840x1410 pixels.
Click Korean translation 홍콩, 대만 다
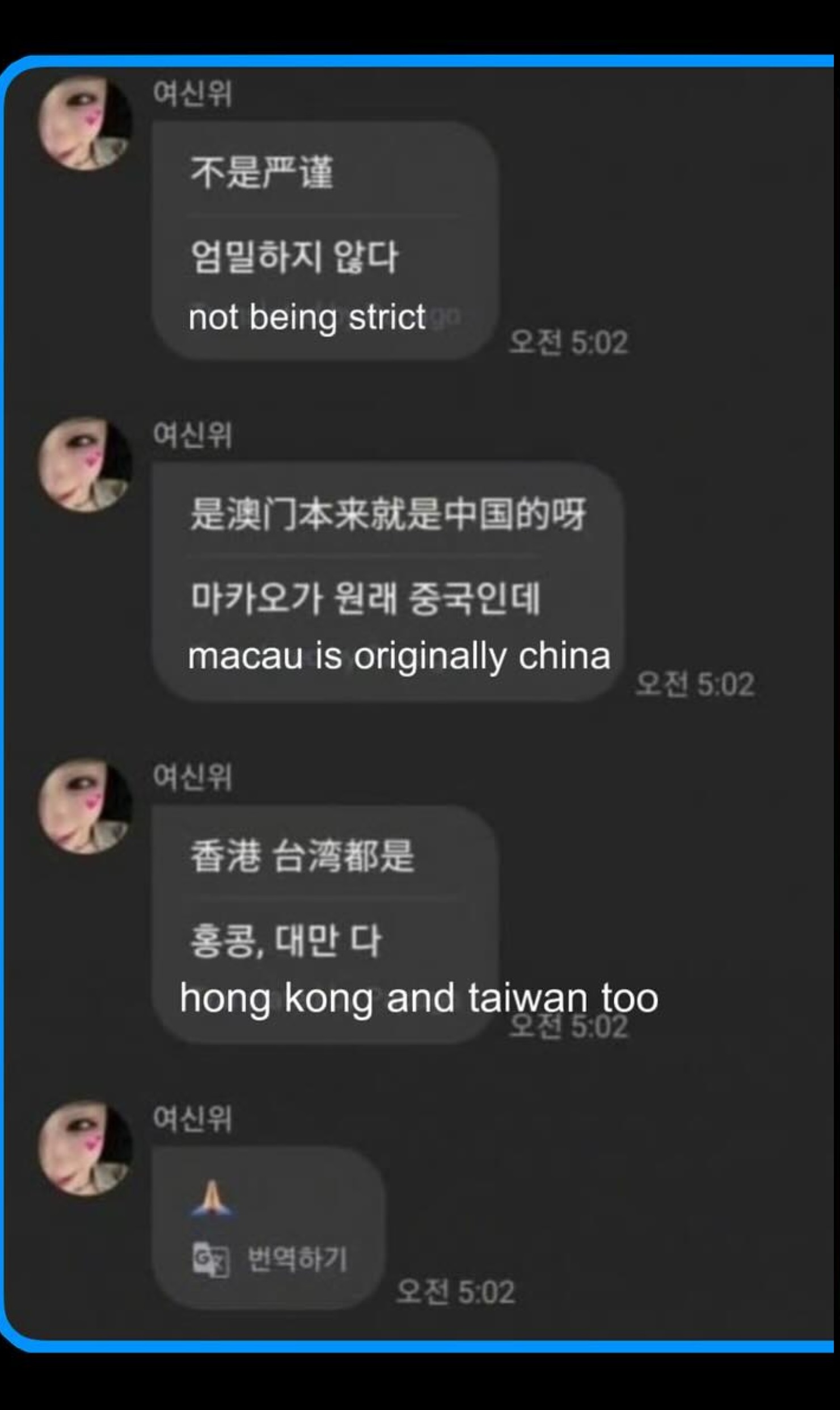click(x=285, y=941)
